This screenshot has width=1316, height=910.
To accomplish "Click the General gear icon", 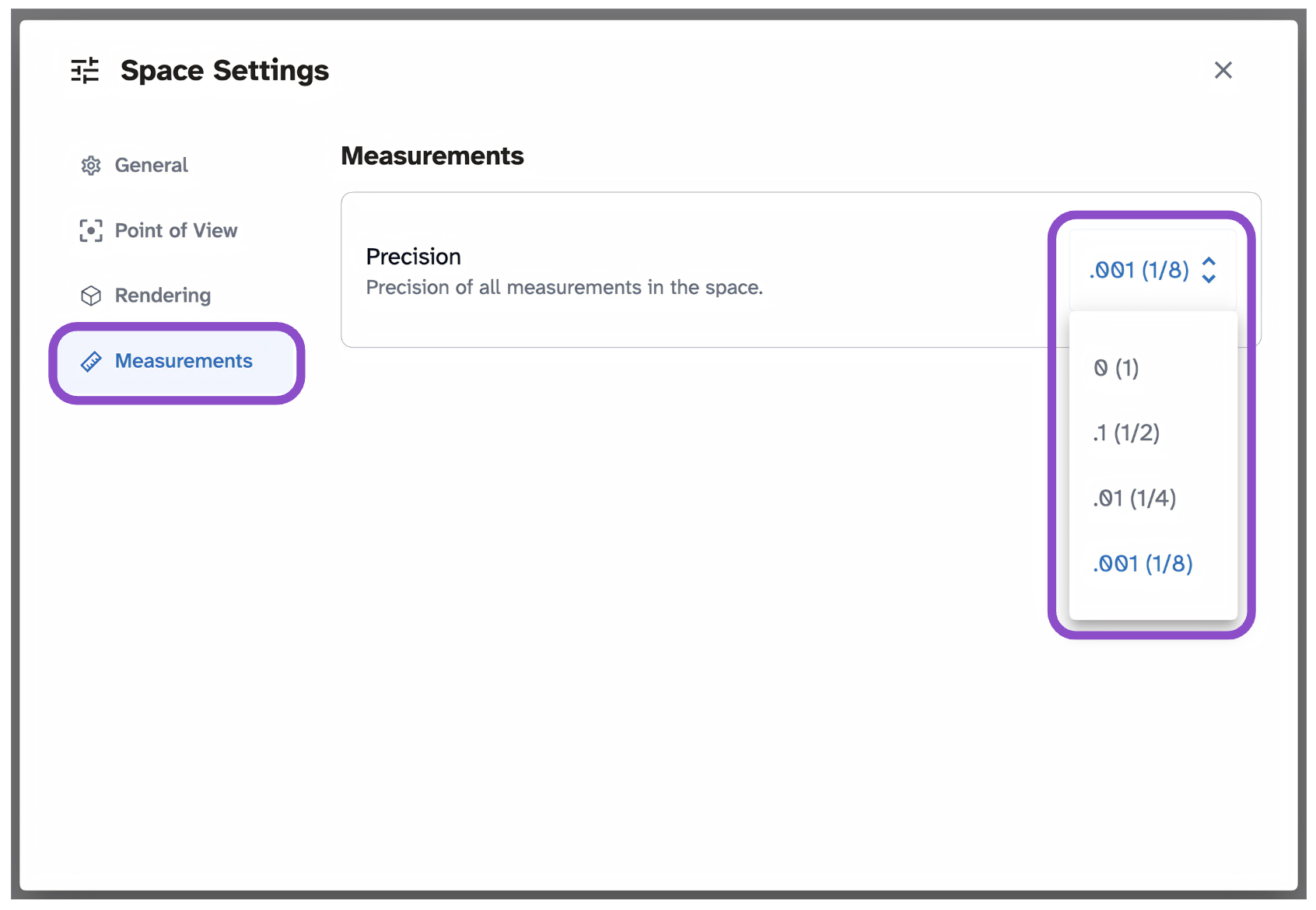I will 91,166.
